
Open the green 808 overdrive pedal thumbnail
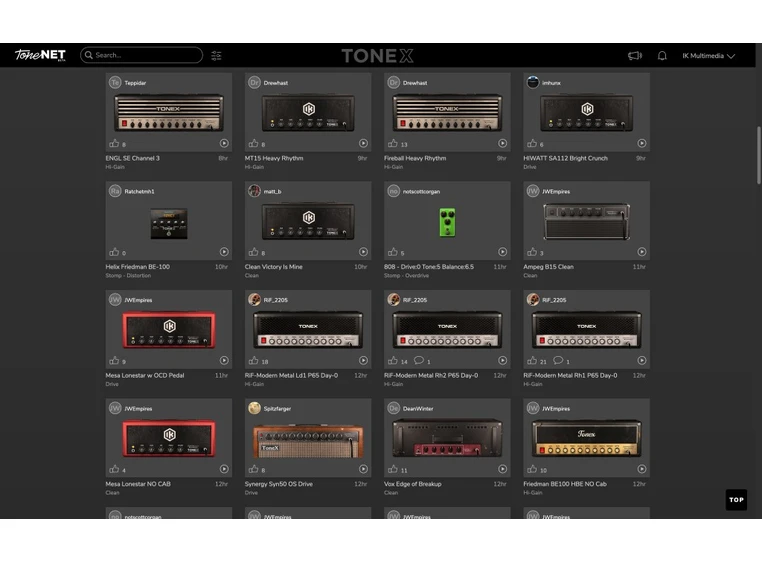pyautogui.click(x=447, y=222)
